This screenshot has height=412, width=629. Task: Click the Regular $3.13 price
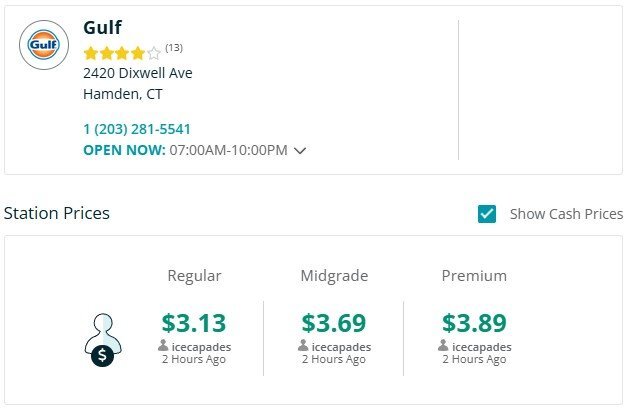pyautogui.click(x=194, y=323)
